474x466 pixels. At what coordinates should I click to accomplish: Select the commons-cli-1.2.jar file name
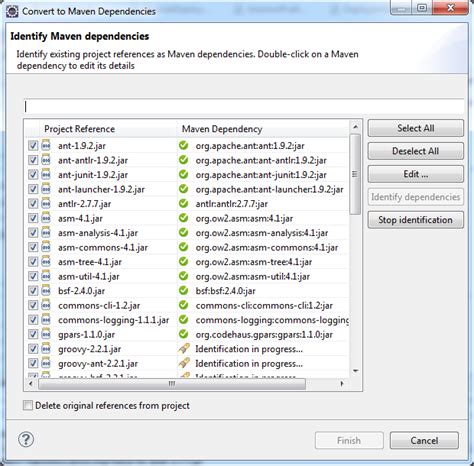click(99, 305)
